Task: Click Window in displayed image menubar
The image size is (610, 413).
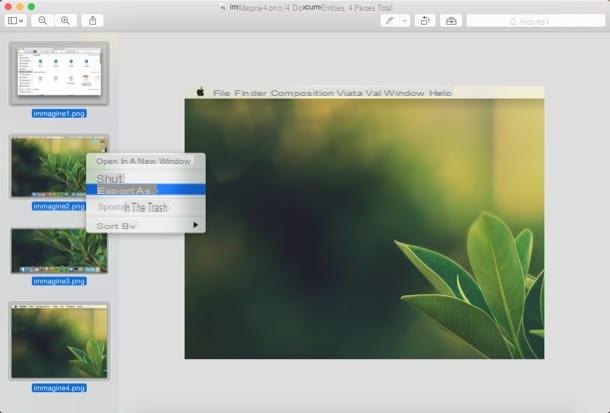Action: [404, 93]
